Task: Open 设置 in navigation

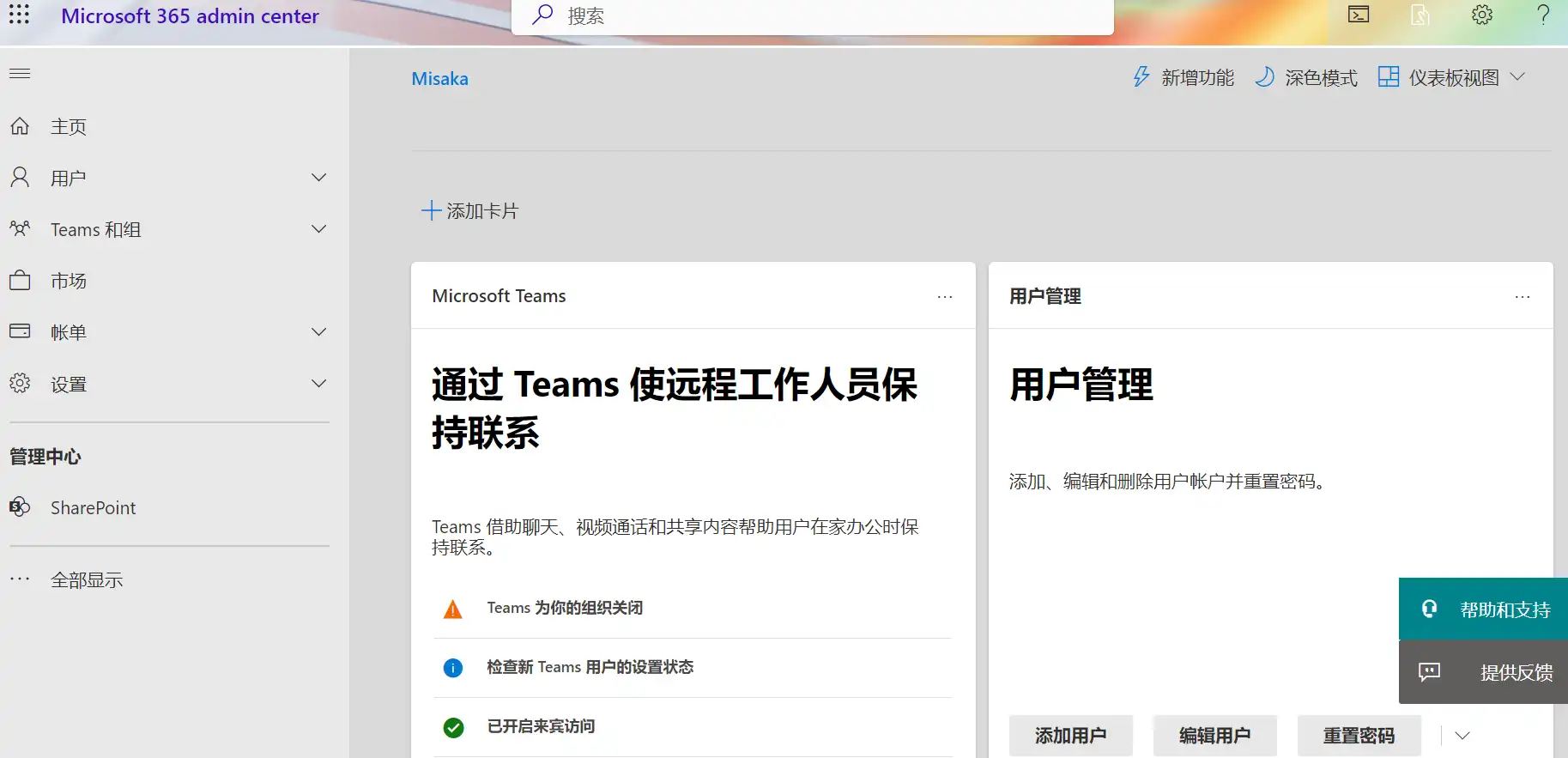Action: tap(69, 385)
